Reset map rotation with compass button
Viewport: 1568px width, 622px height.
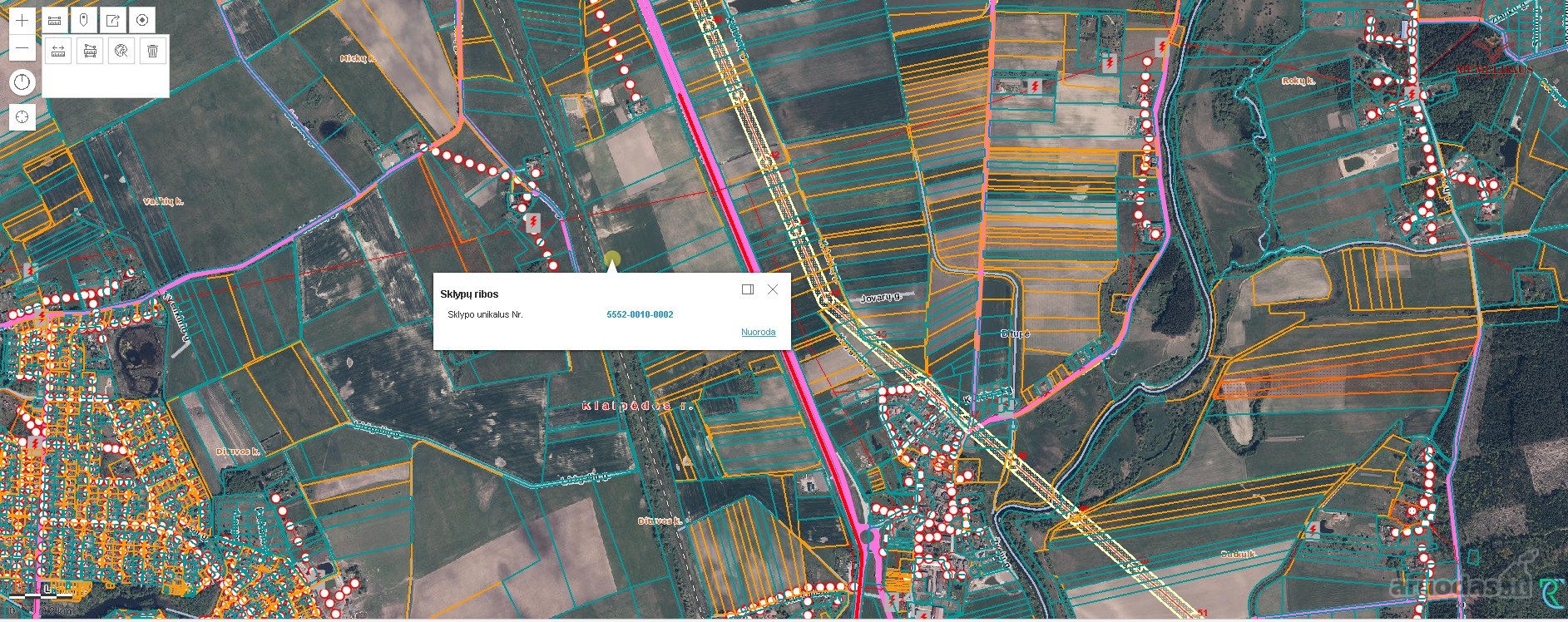(x=22, y=81)
